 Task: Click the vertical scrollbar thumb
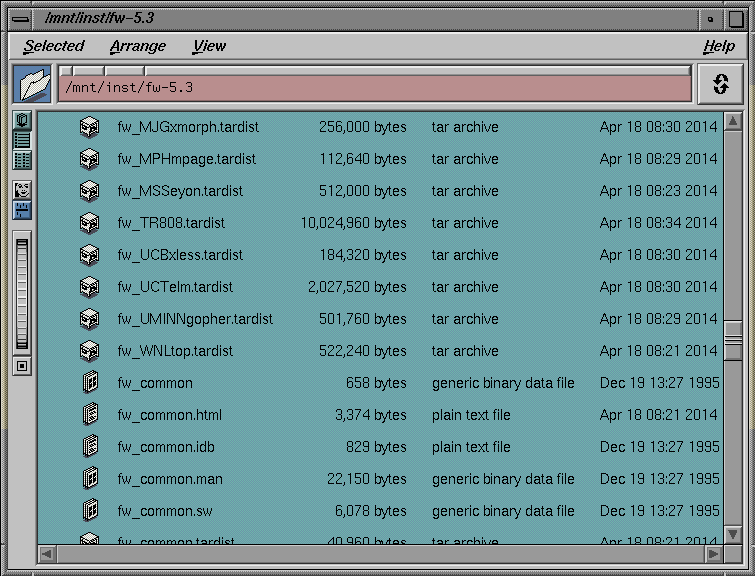click(x=733, y=340)
